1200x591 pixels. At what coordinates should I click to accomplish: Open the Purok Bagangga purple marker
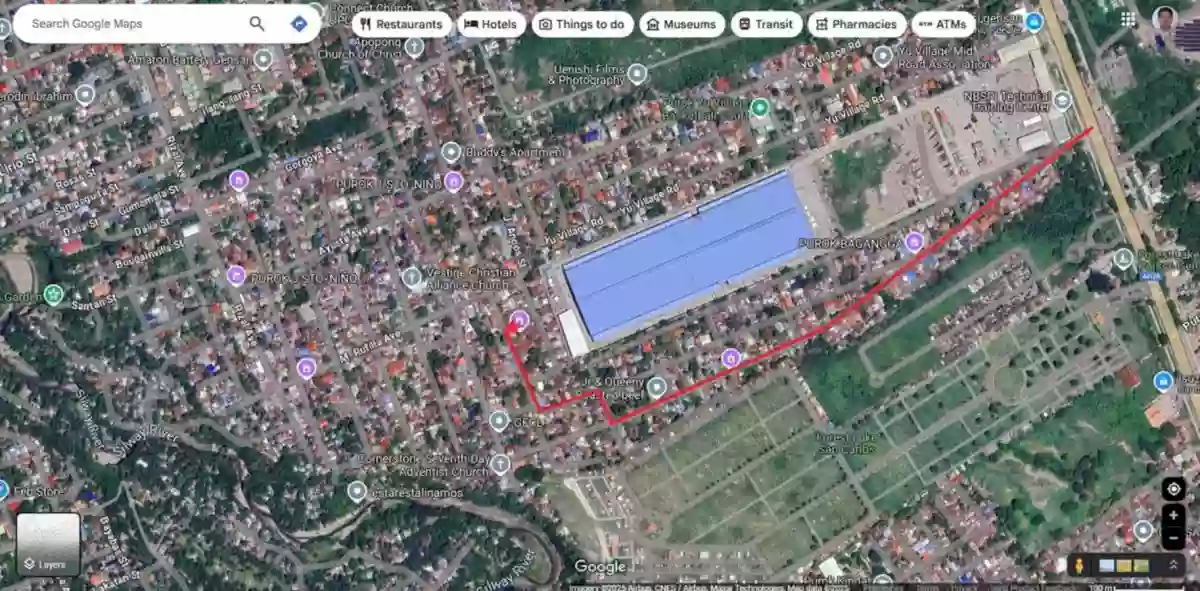914,242
